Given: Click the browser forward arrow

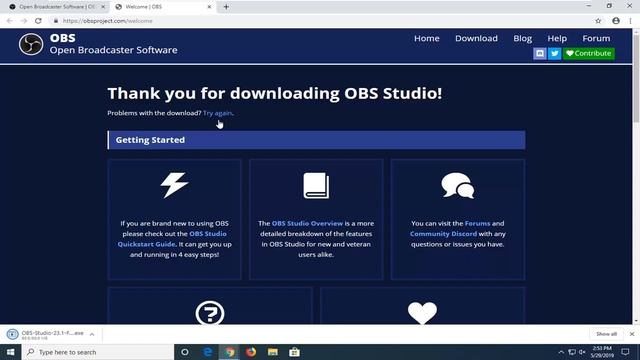Looking at the screenshot, I should [24, 21].
